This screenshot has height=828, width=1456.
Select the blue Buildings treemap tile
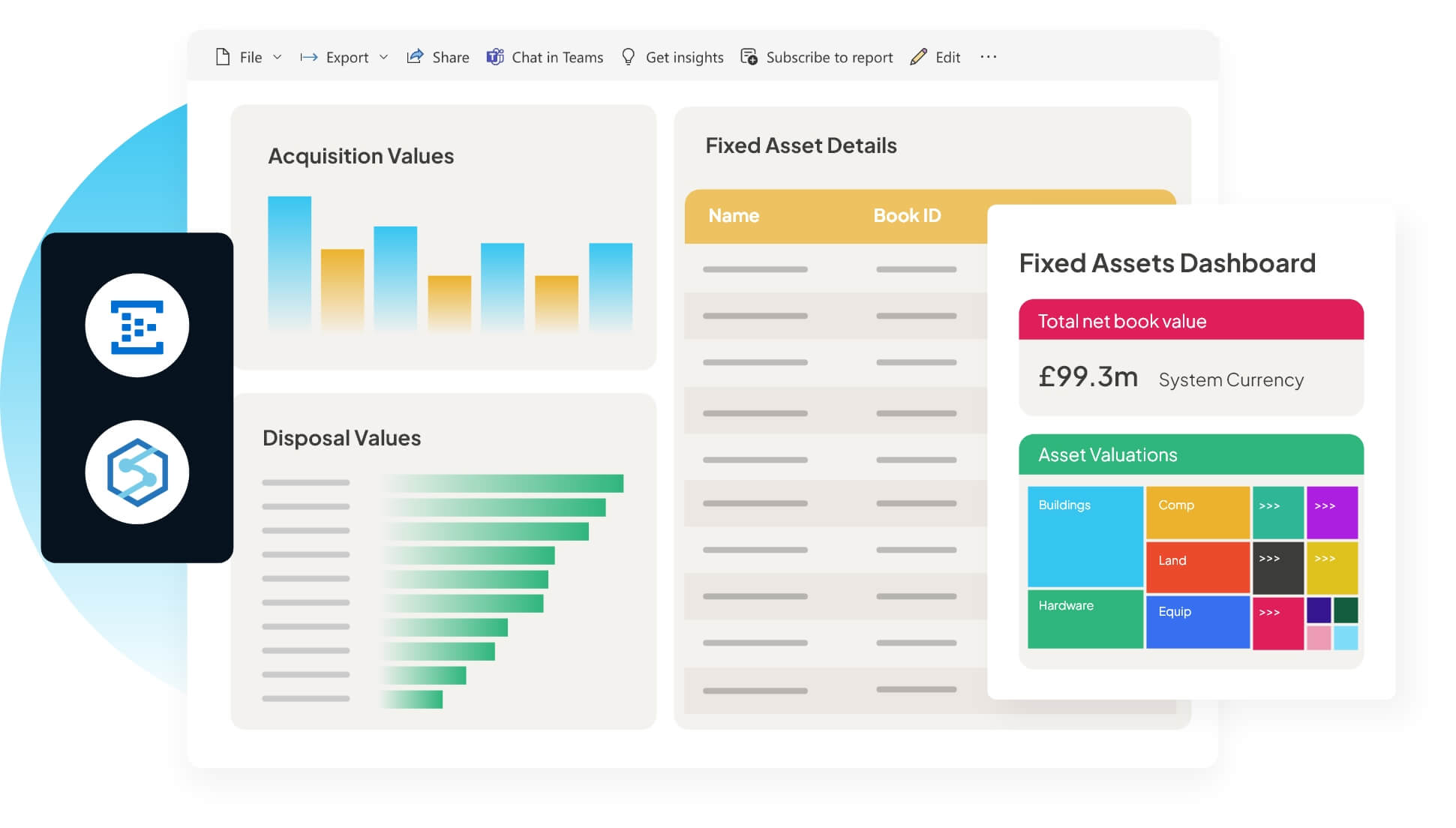[x=1085, y=536]
